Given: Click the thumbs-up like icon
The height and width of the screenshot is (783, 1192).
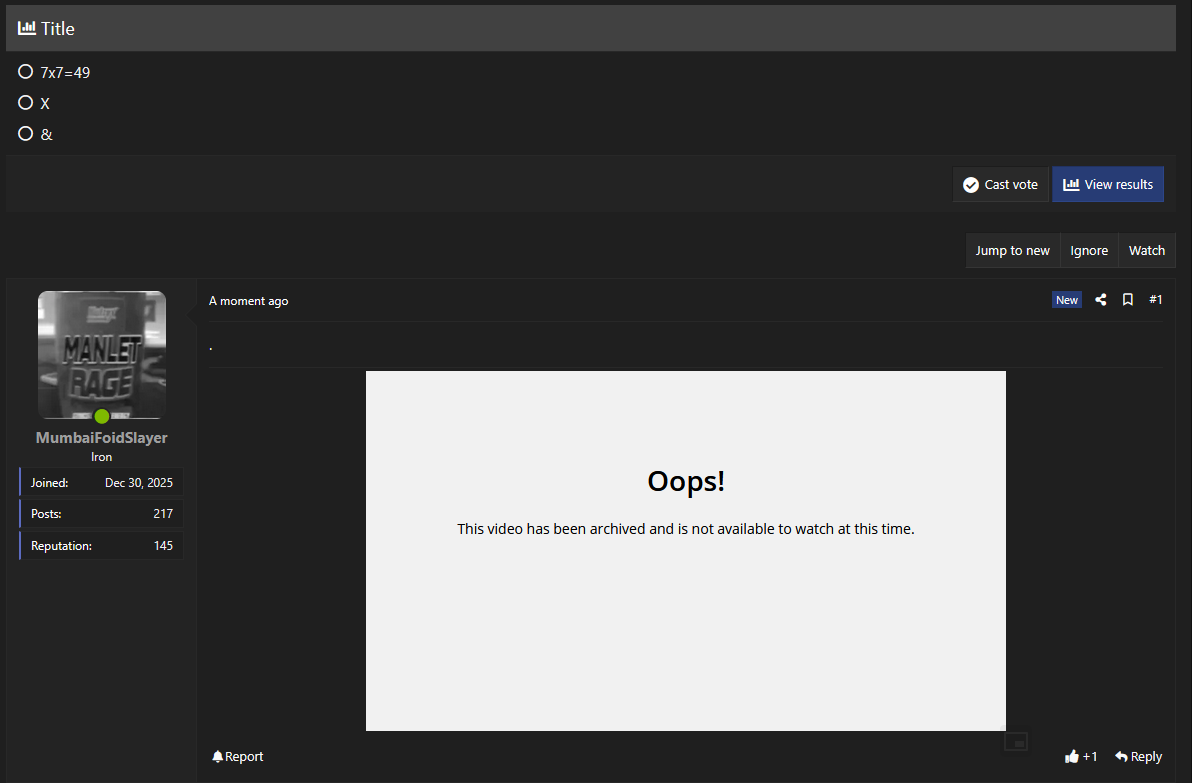Looking at the screenshot, I should pos(1072,757).
